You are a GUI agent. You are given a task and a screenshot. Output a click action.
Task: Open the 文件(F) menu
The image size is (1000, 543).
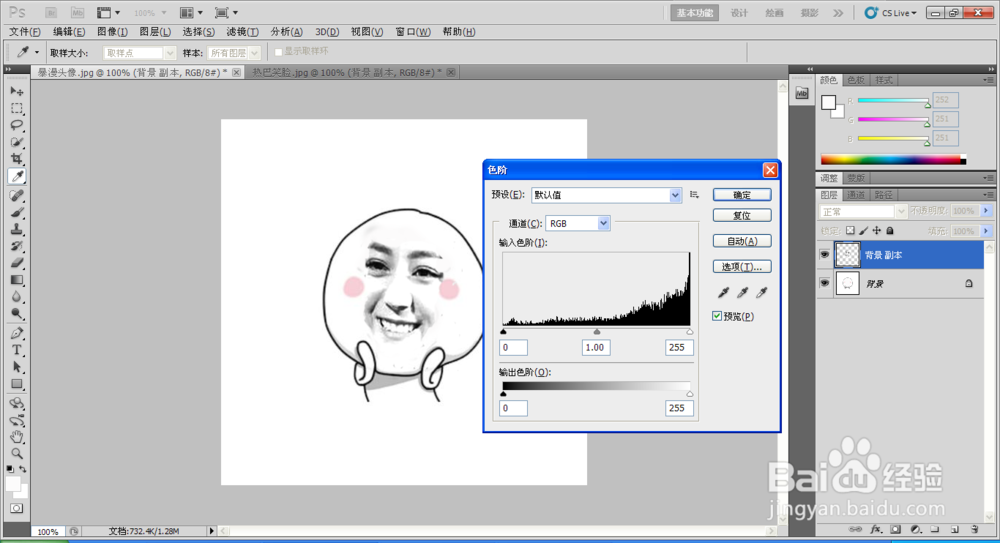pos(25,31)
